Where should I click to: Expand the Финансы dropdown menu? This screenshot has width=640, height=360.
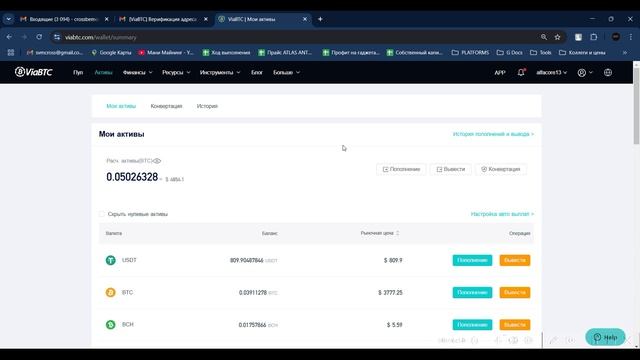138,72
